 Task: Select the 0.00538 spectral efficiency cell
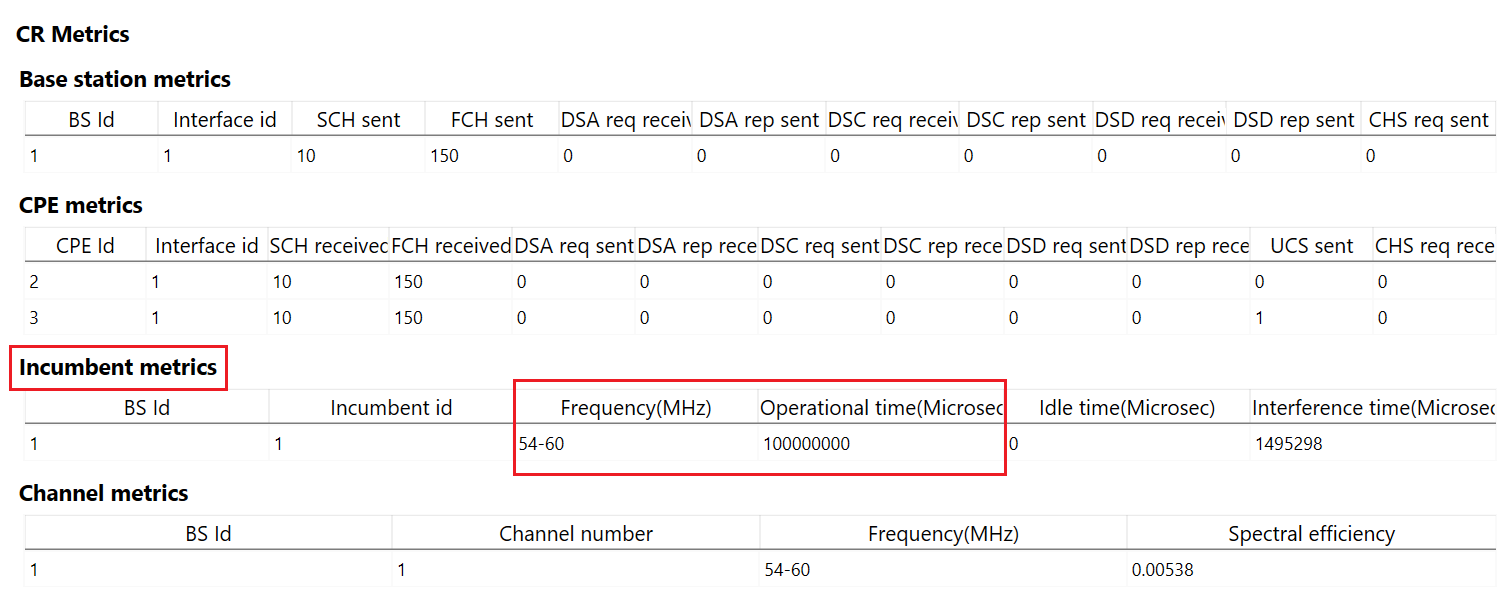(1162, 570)
